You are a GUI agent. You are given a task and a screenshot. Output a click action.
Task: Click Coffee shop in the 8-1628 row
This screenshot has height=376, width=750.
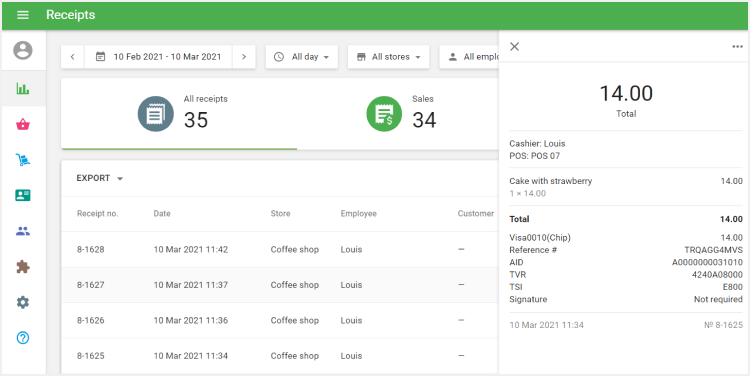295,249
